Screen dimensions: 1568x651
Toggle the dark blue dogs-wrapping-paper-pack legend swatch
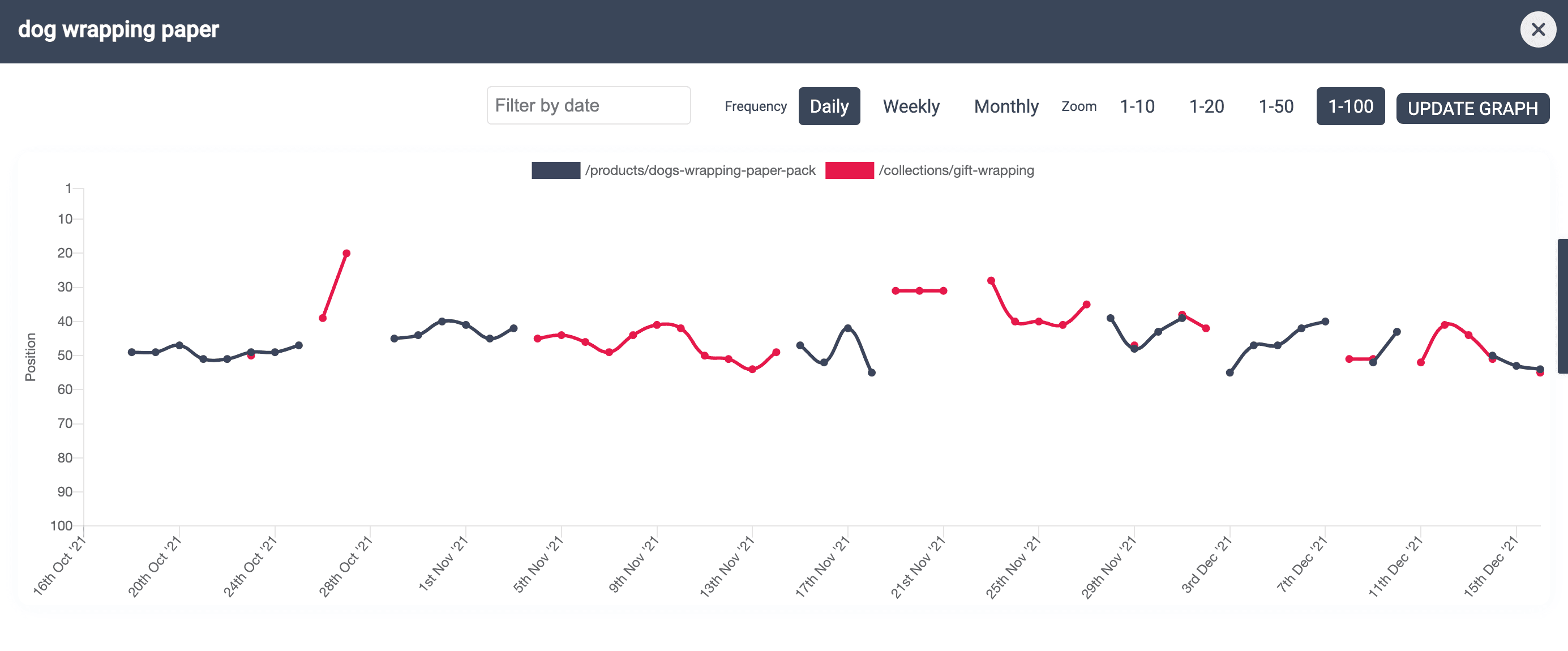[x=556, y=170]
